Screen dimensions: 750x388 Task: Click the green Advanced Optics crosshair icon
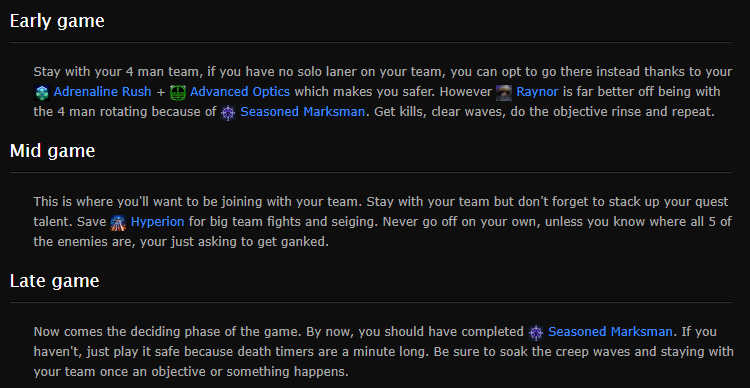coord(178,93)
